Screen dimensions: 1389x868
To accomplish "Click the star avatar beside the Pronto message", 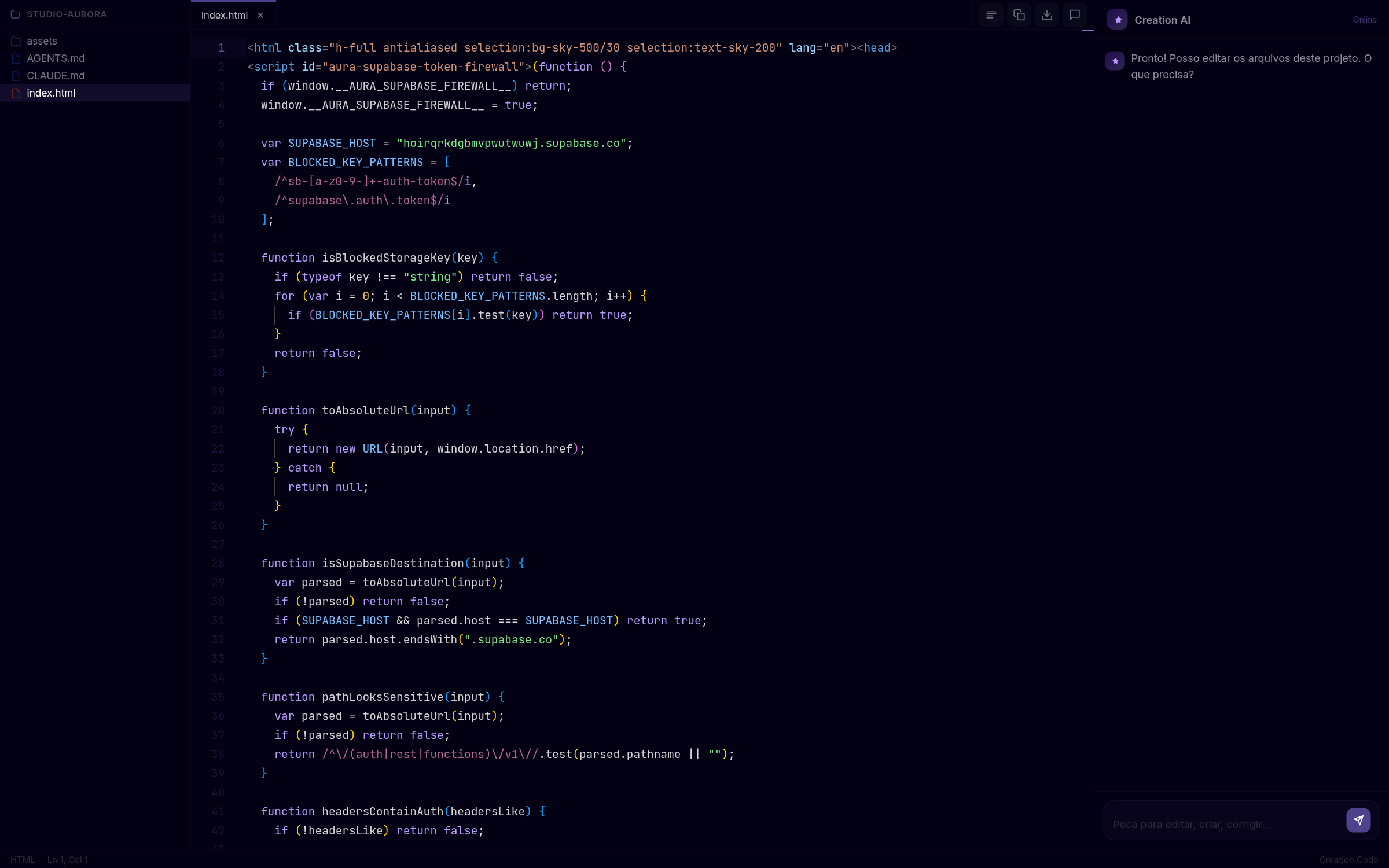I will 1115,61.
